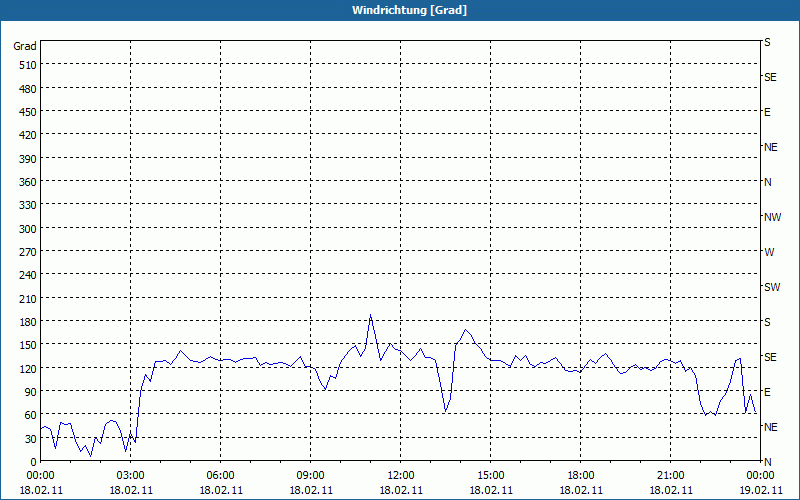This screenshot has width=800, height=500.
Task: Select the 19.02.11 date label
Action: [x=760, y=490]
